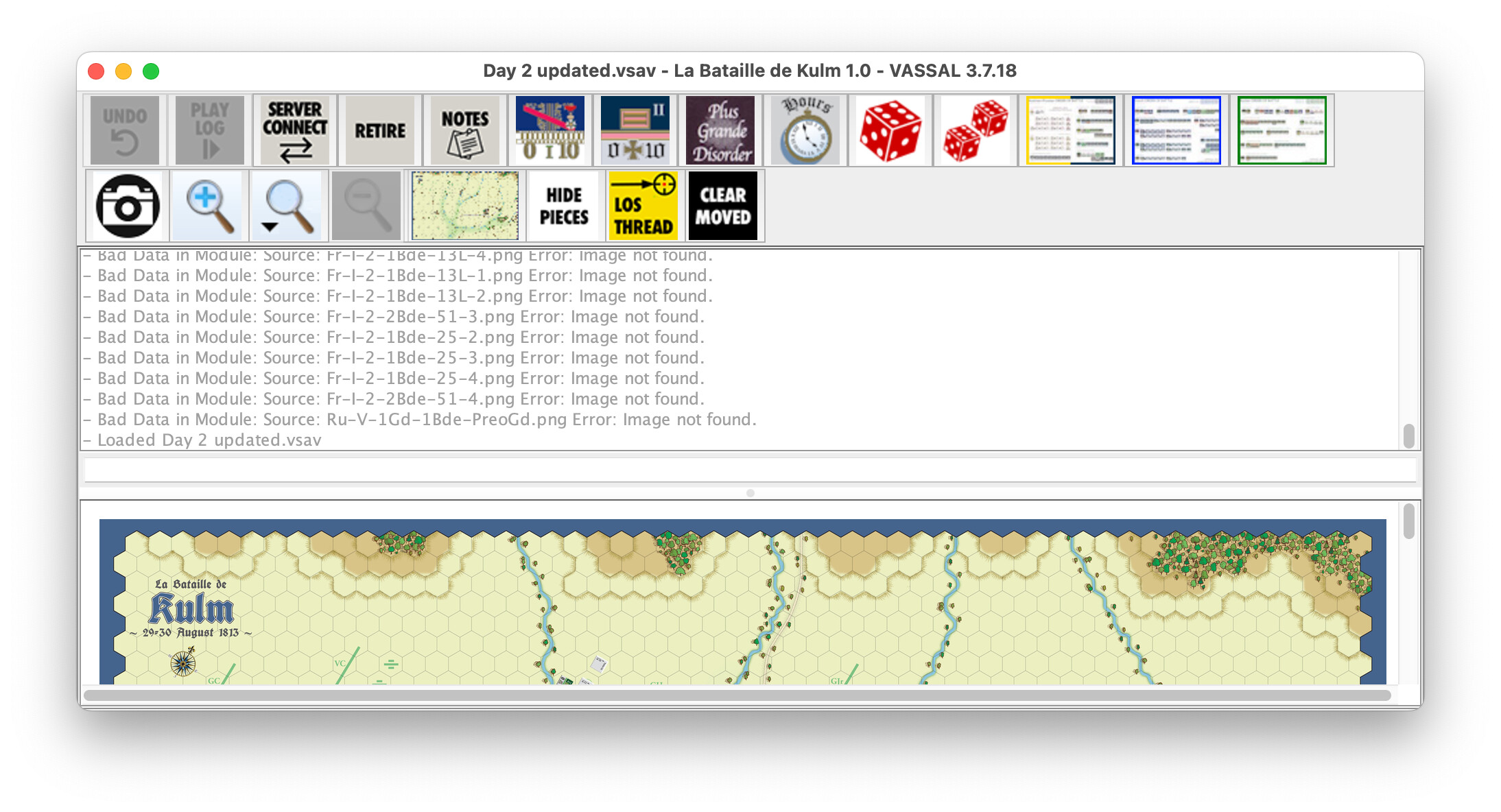
Task: Toggle the LOS Thread tool
Action: [643, 206]
